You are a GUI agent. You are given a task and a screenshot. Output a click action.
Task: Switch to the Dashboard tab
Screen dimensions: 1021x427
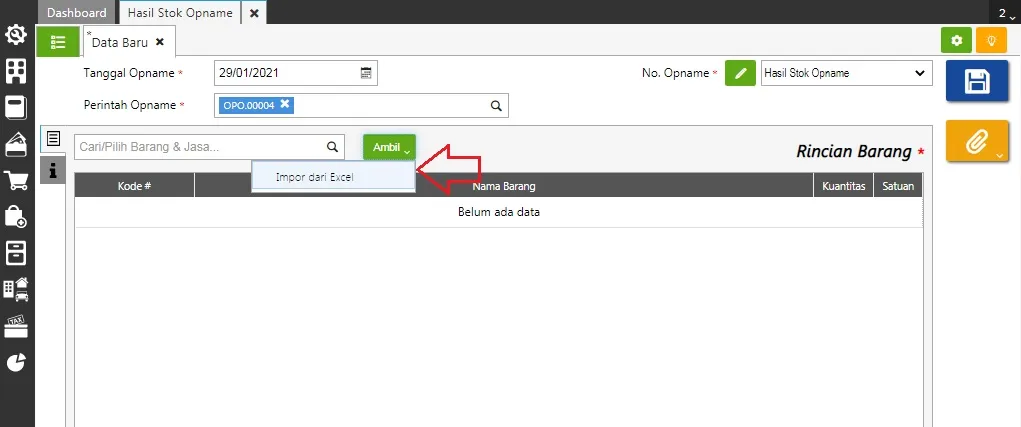point(76,13)
